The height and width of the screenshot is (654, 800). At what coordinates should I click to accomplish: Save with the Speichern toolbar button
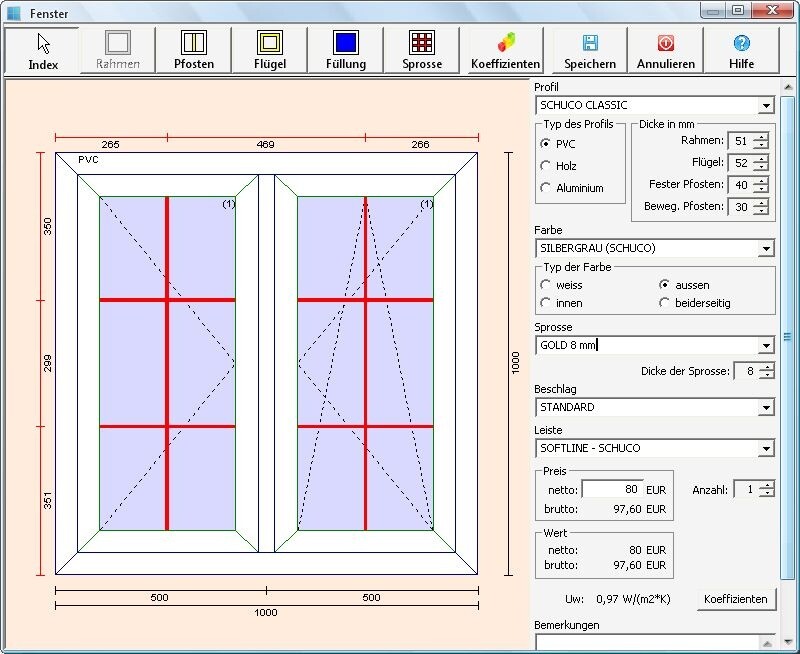pyautogui.click(x=590, y=51)
